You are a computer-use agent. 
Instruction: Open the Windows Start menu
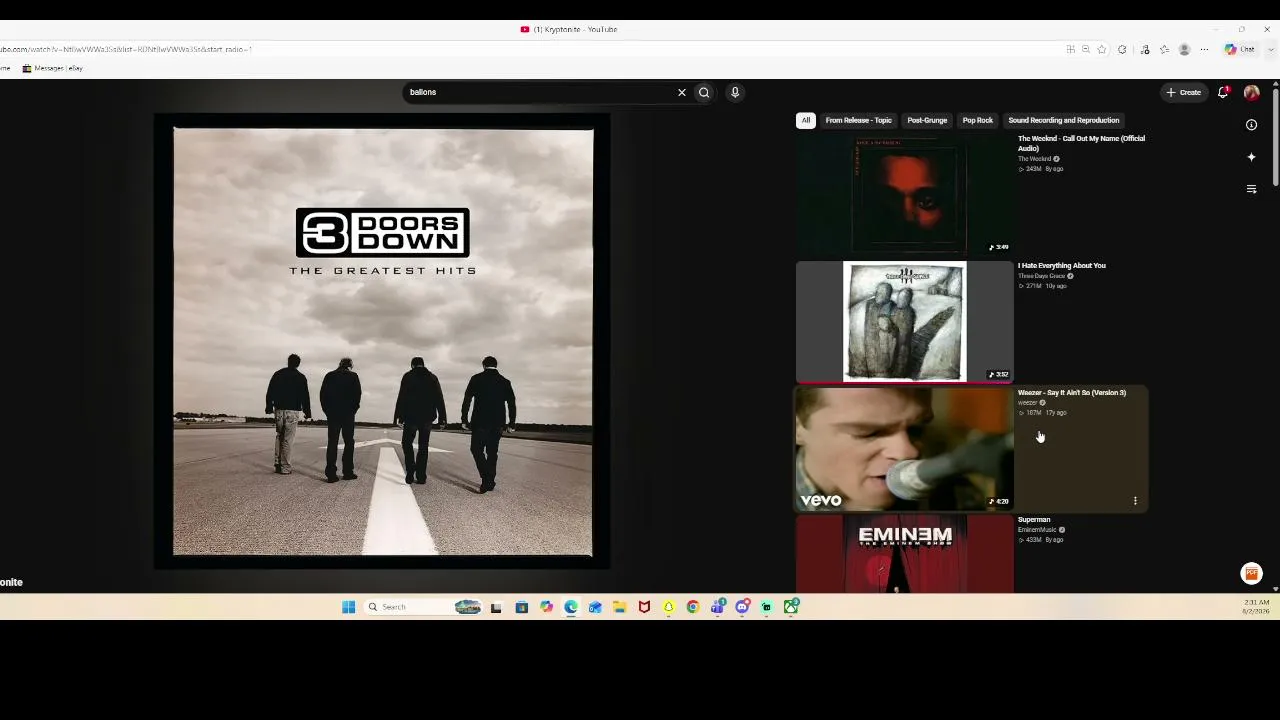348,607
